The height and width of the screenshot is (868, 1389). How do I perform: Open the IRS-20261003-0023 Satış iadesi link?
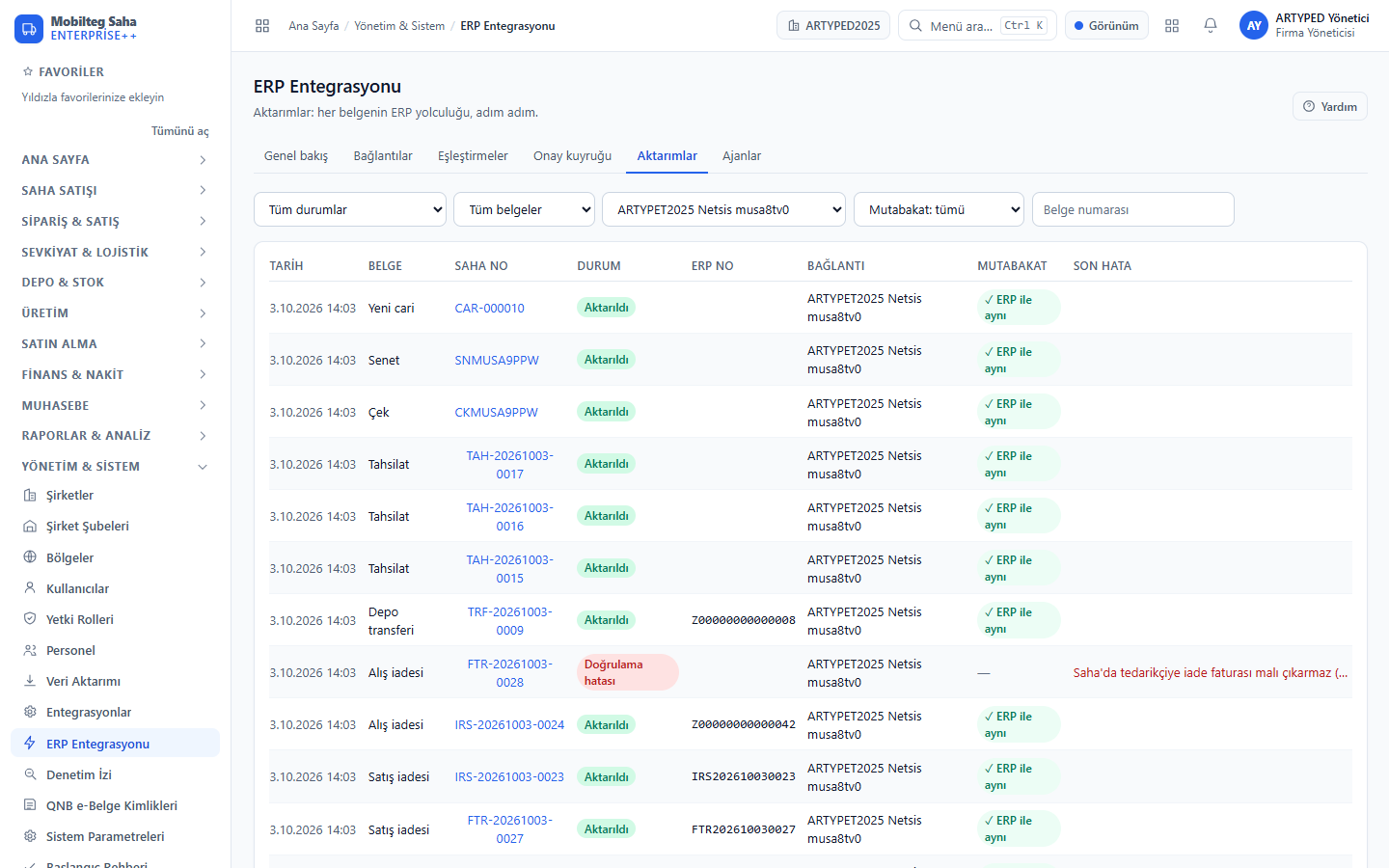[x=509, y=777]
